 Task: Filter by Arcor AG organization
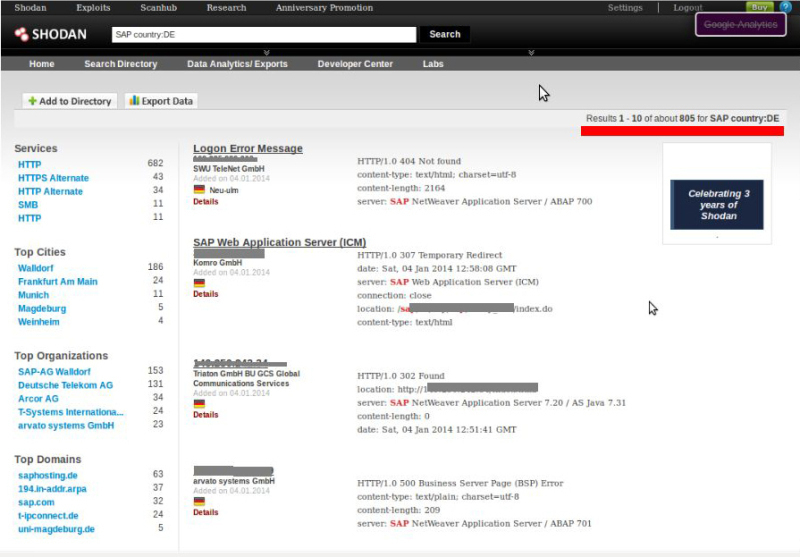click(38, 398)
